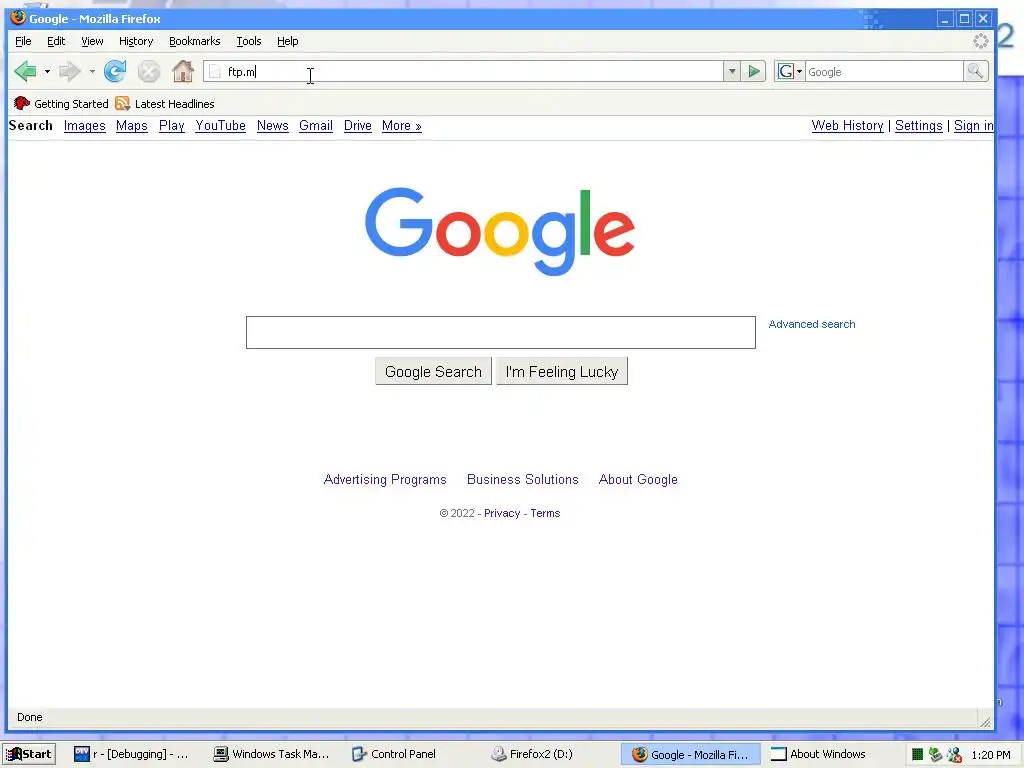1024x768 pixels.
Task: Open the Edit menu
Action: pos(56,41)
